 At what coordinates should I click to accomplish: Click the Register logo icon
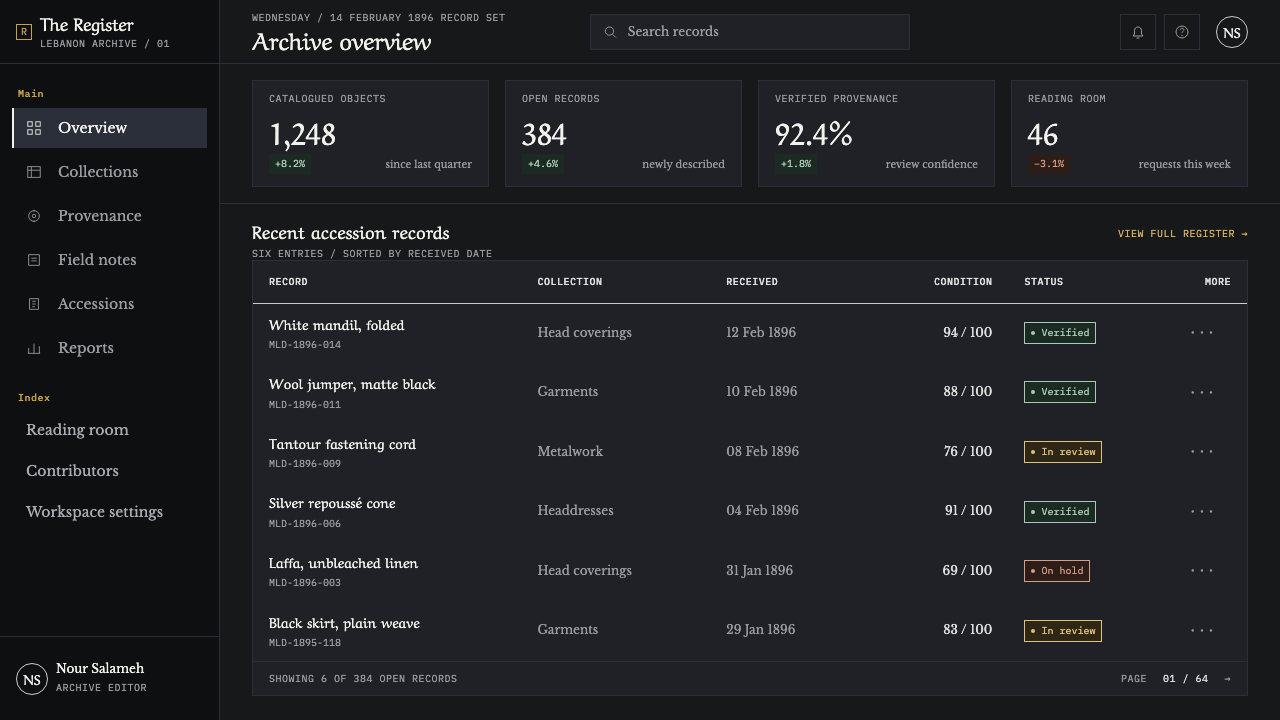[x=23, y=32]
